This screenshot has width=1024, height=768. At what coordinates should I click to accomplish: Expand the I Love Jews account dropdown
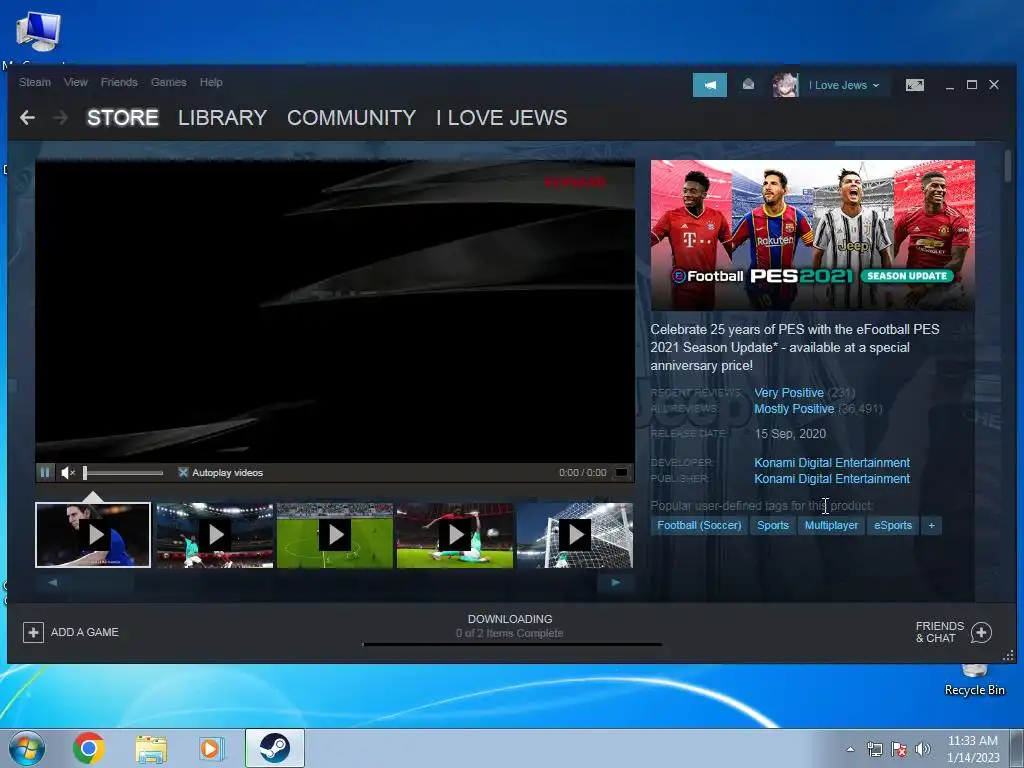(x=844, y=85)
